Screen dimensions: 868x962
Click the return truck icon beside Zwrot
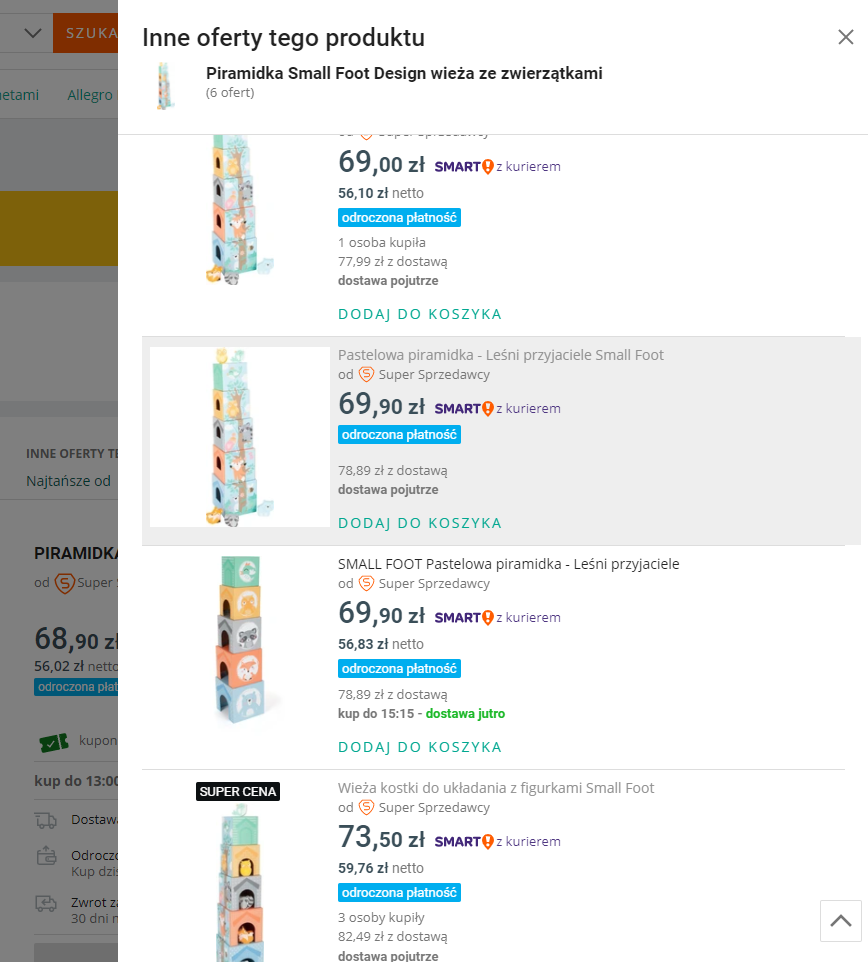point(46,903)
